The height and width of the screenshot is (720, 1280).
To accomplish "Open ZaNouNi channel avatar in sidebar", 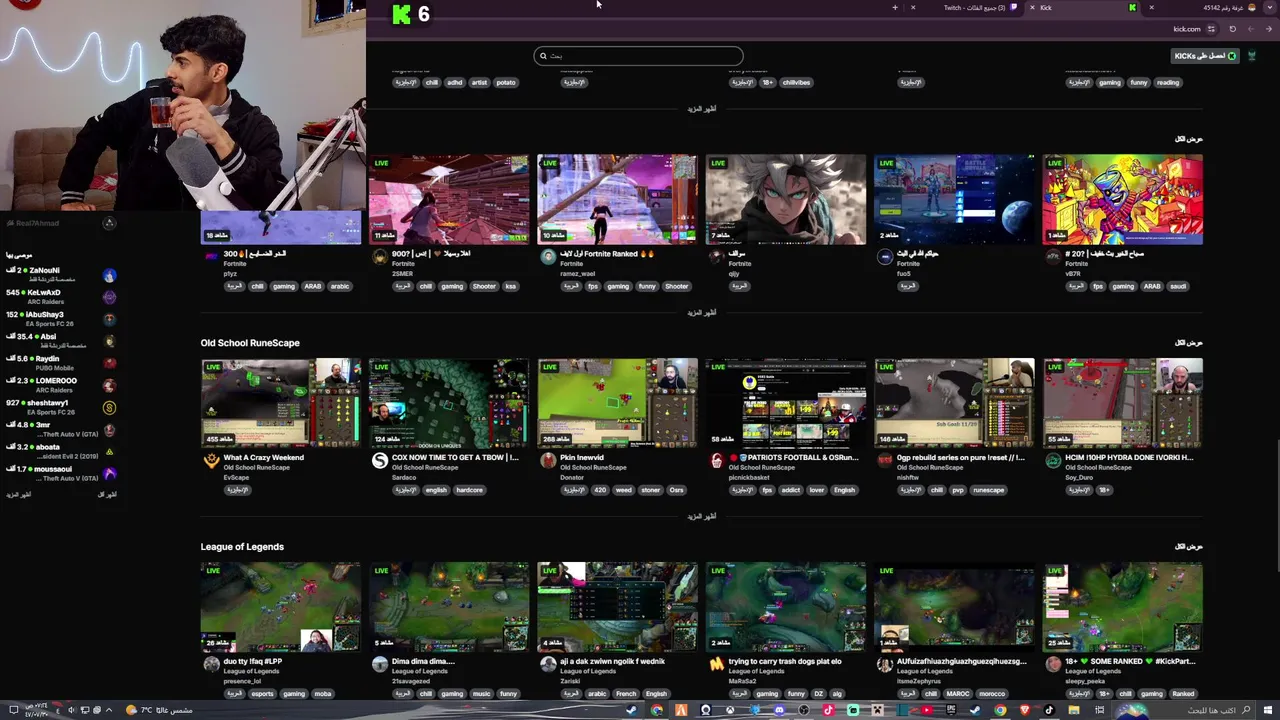I will pyautogui.click(x=109, y=275).
